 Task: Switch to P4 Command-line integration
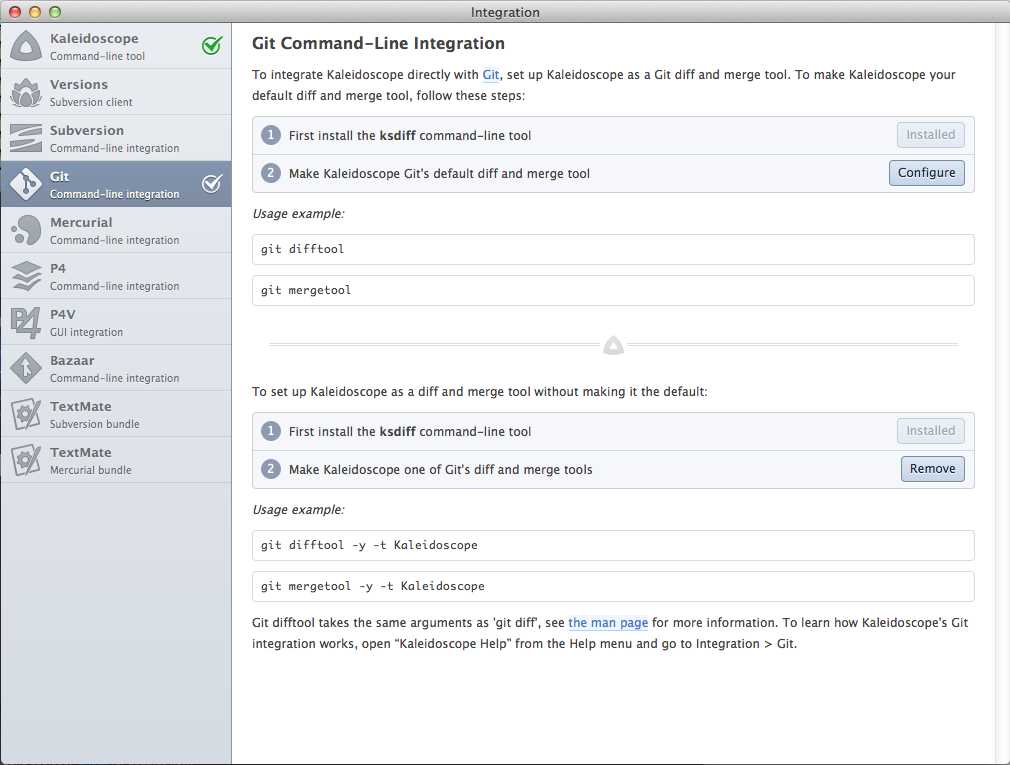pos(116,276)
